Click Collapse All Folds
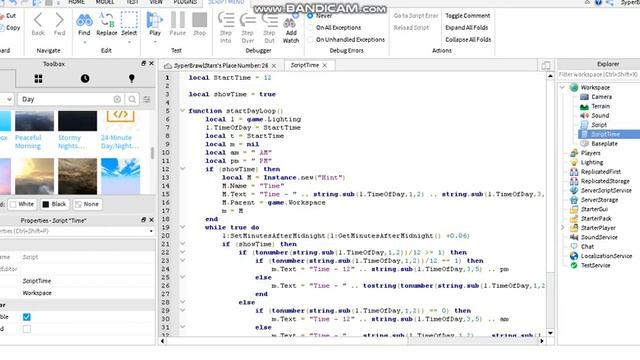 [468, 40]
